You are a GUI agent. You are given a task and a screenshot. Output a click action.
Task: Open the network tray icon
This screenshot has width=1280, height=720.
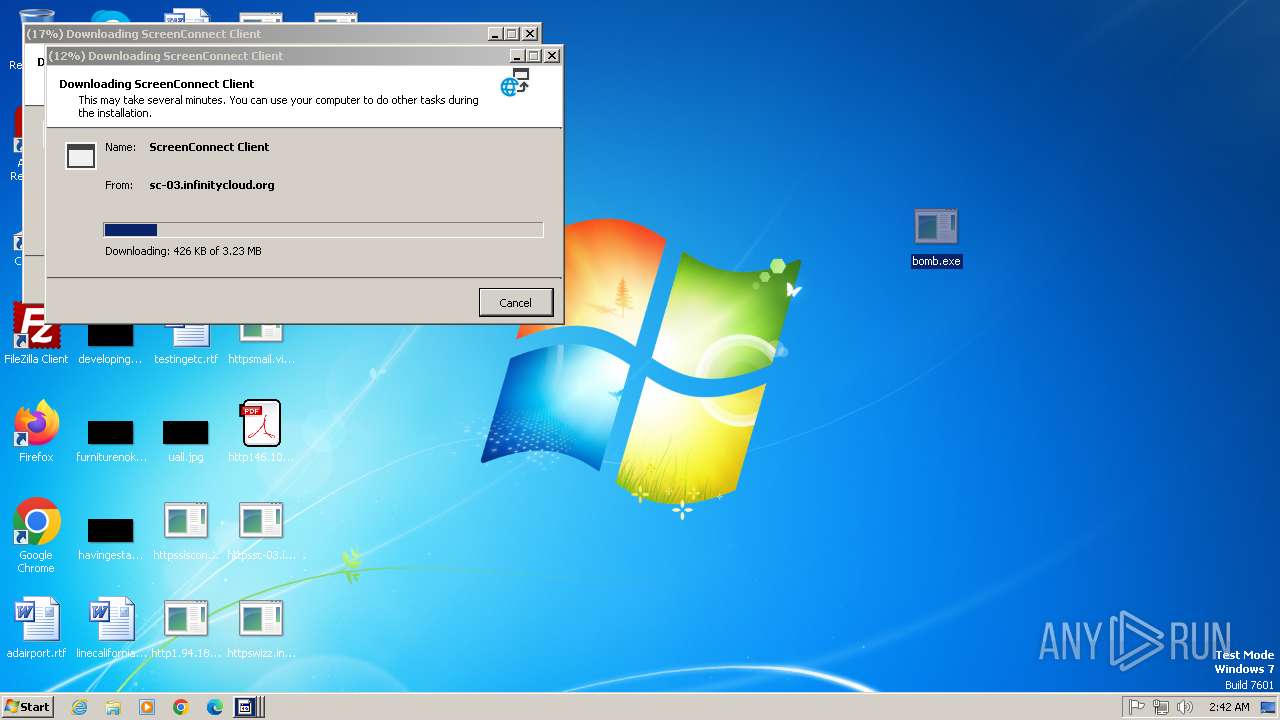point(1161,707)
